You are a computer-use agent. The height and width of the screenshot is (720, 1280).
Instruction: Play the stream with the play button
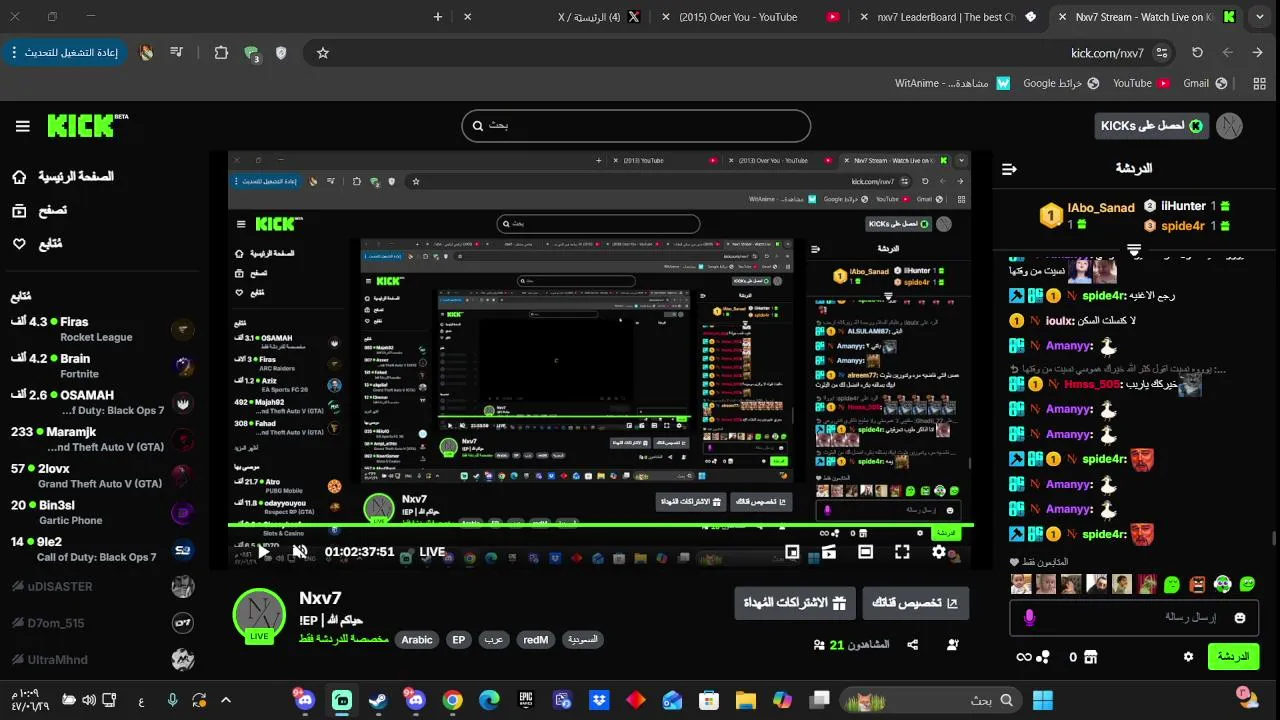click(x=263, y=551)
